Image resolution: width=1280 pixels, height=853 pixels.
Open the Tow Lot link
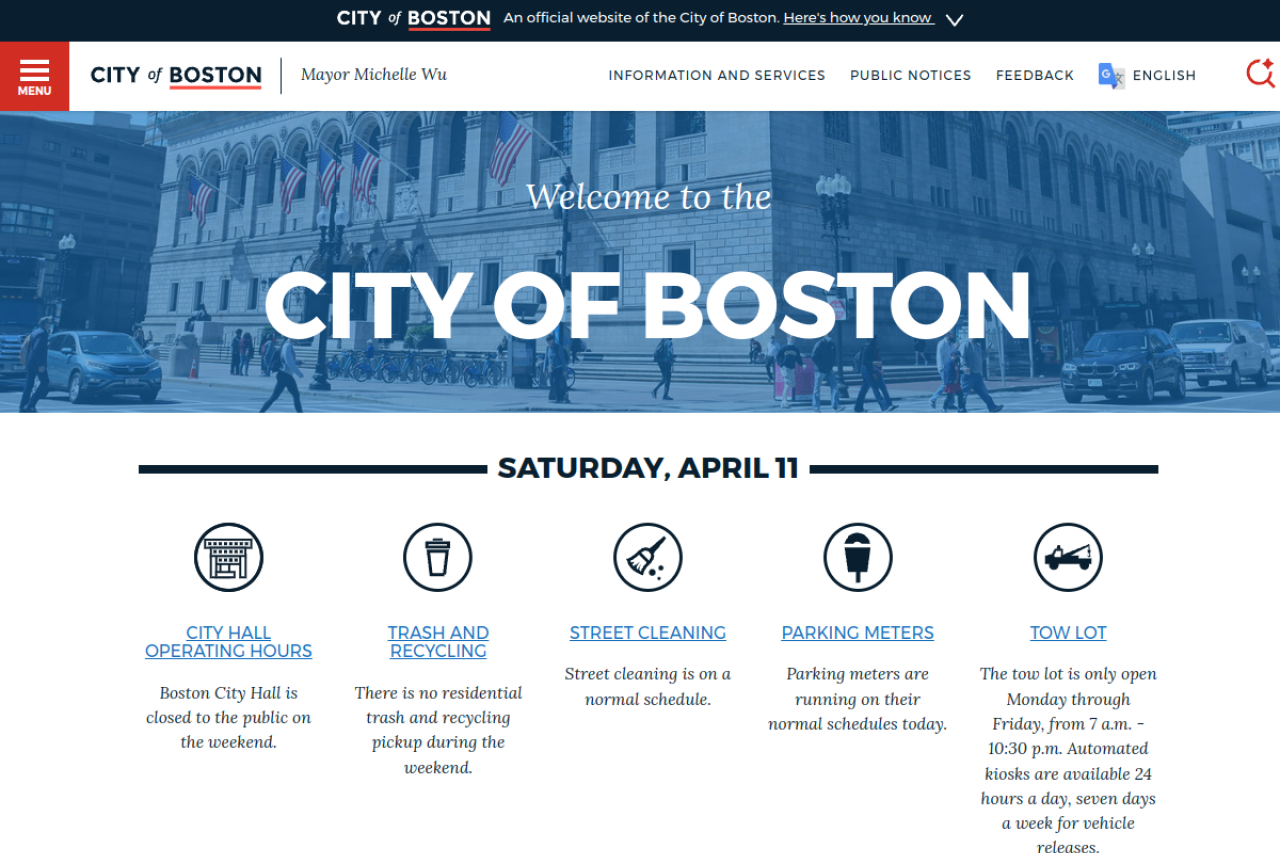(1068, 633)
